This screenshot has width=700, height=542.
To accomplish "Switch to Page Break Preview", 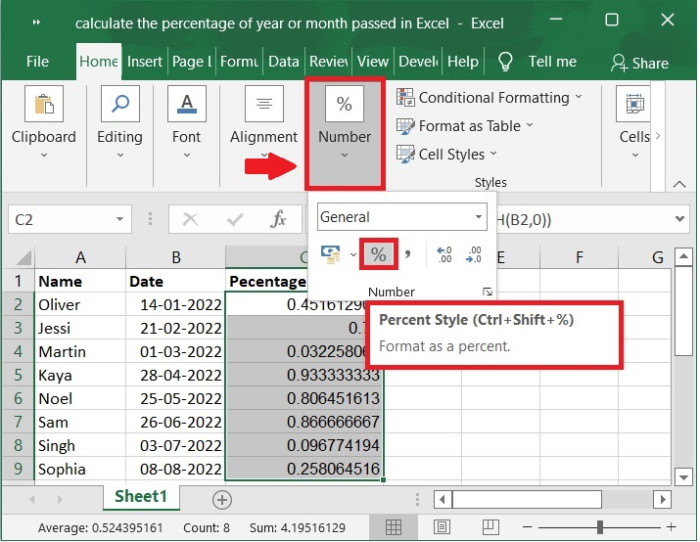I will point(490,527).
